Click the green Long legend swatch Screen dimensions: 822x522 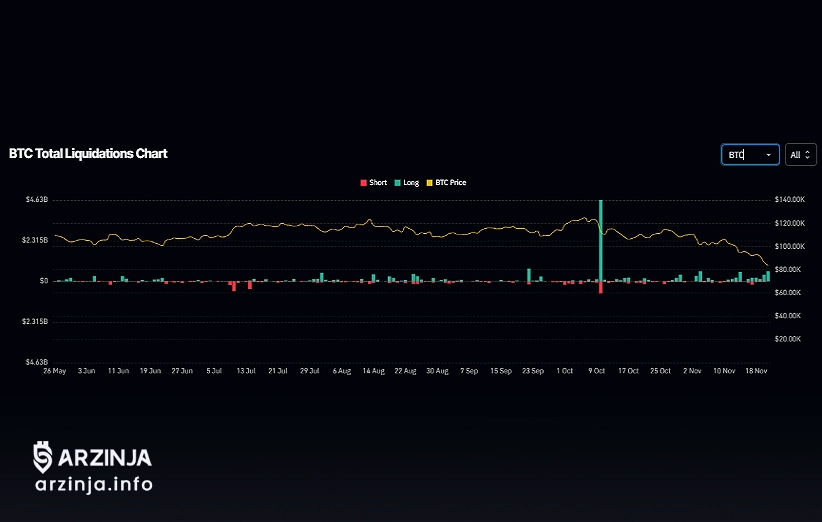pos(397,183)
